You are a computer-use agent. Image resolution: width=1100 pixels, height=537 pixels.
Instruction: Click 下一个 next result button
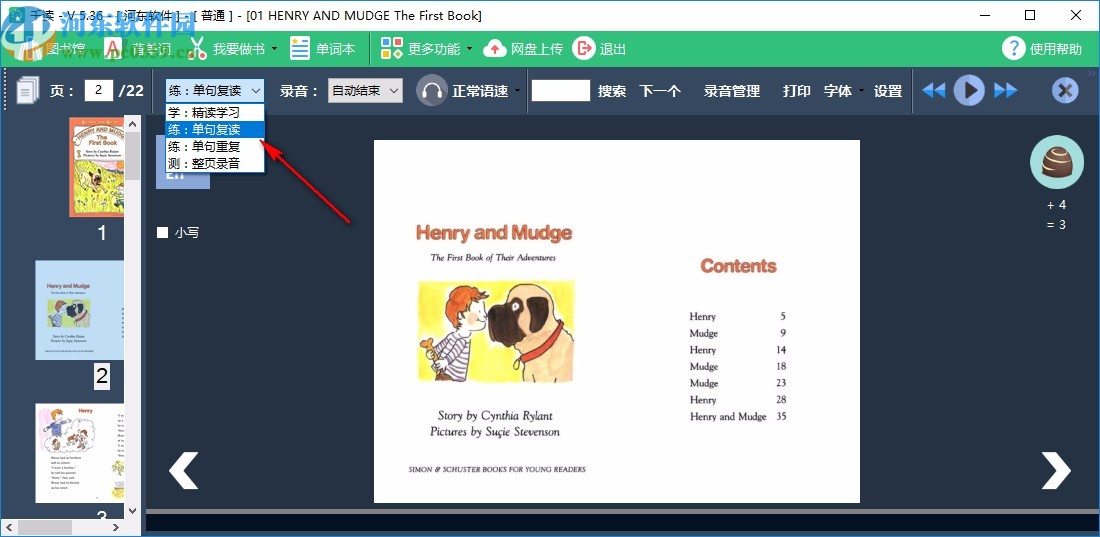[660, 91]
